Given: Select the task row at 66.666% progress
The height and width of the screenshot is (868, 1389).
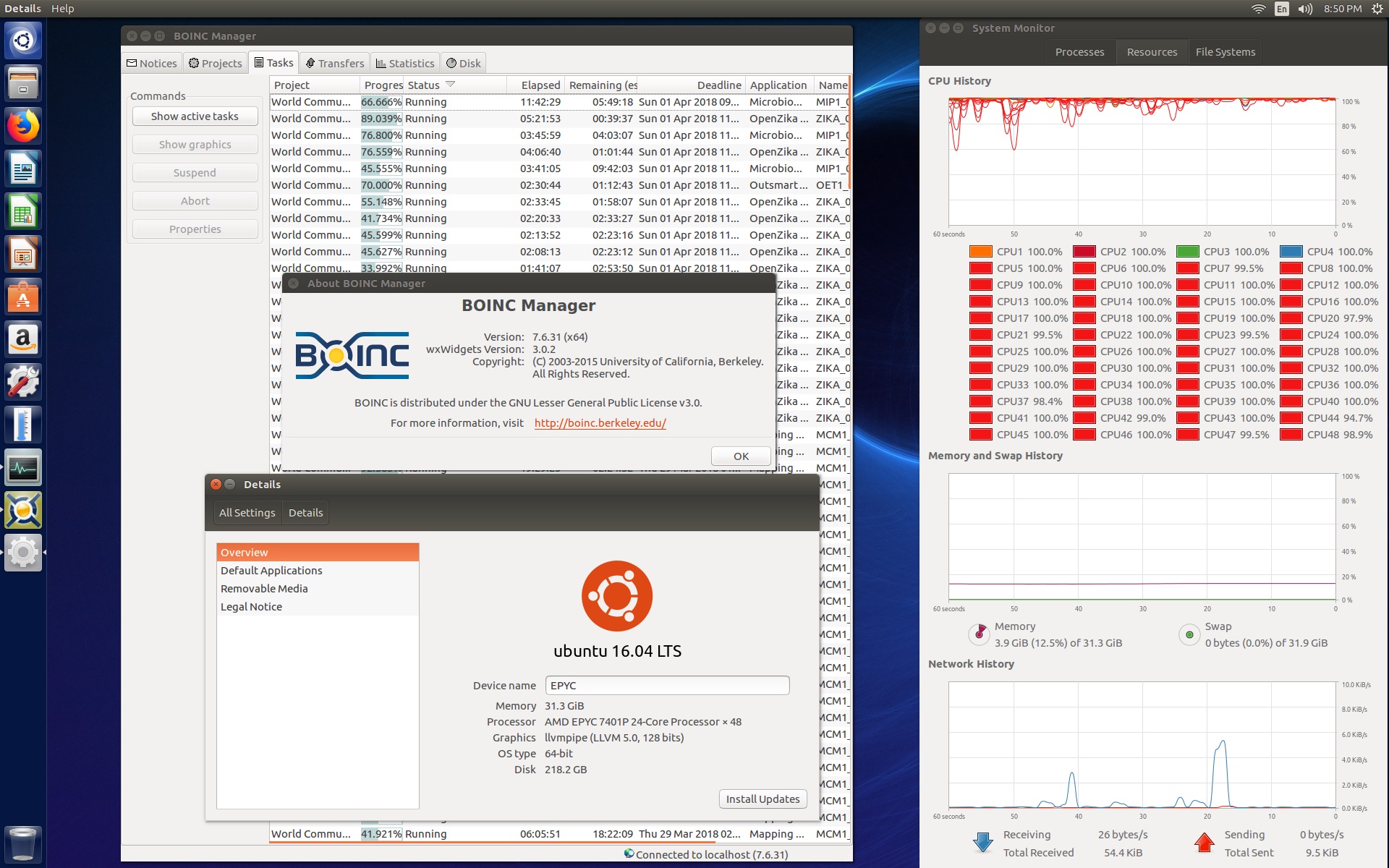Looking at the screenshot, I should [559, 102].
